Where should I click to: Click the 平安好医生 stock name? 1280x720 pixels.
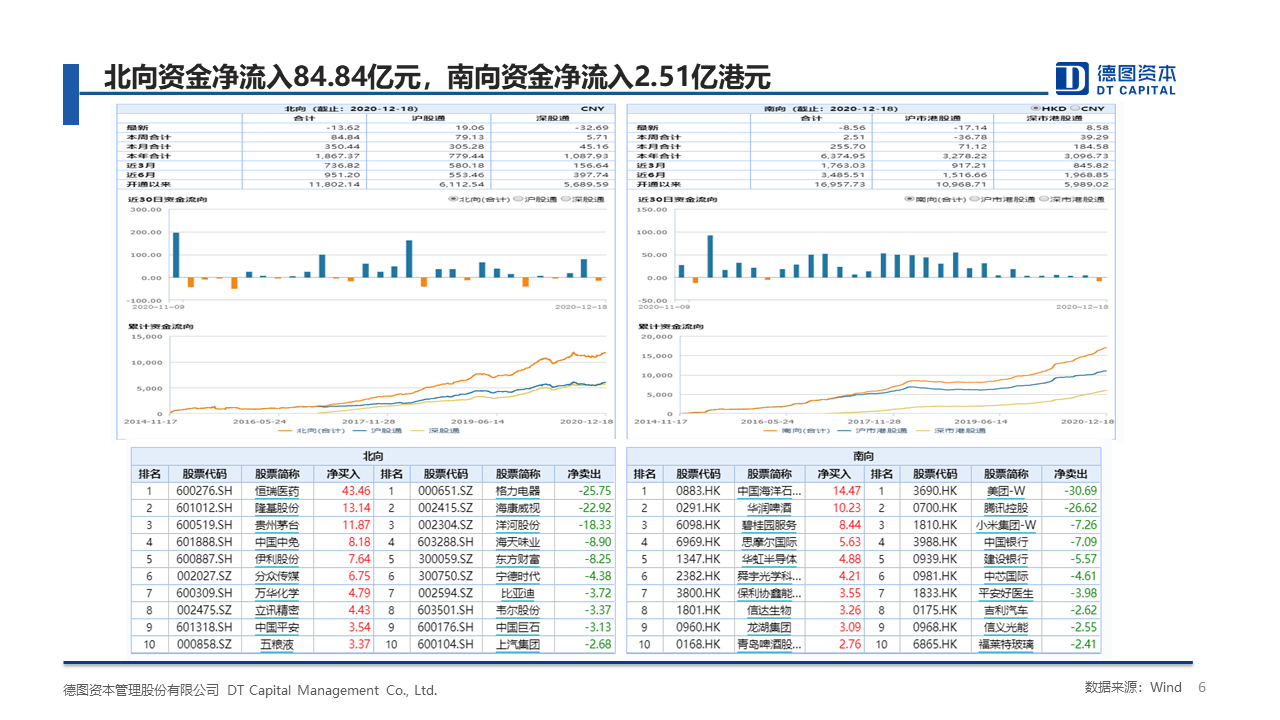[x=1007, y=593]
